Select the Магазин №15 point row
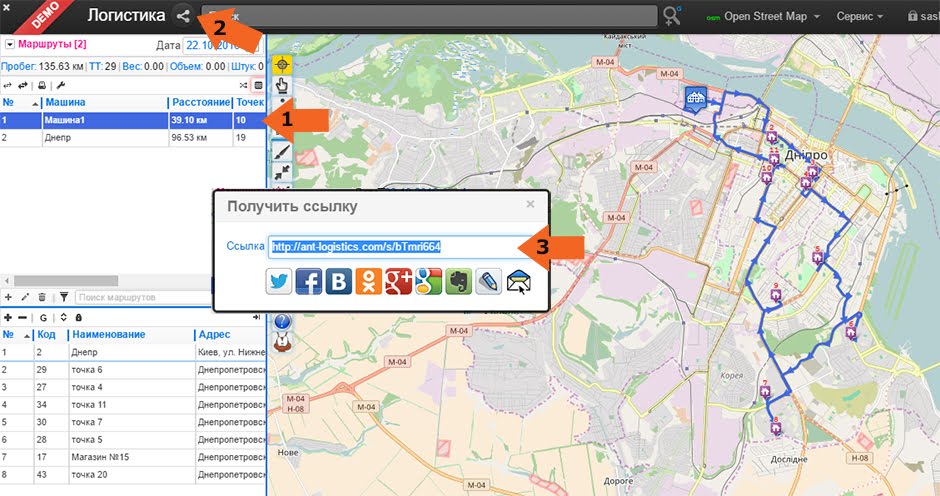 pyautogui.click(x=132, y=457)
